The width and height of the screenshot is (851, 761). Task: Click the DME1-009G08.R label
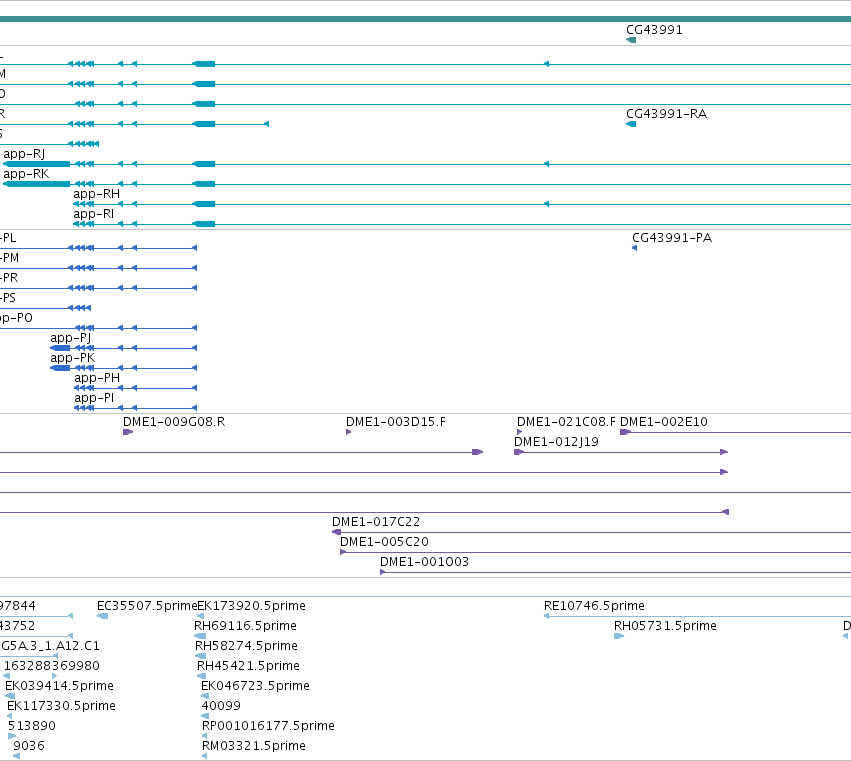(x=174, y=422)
